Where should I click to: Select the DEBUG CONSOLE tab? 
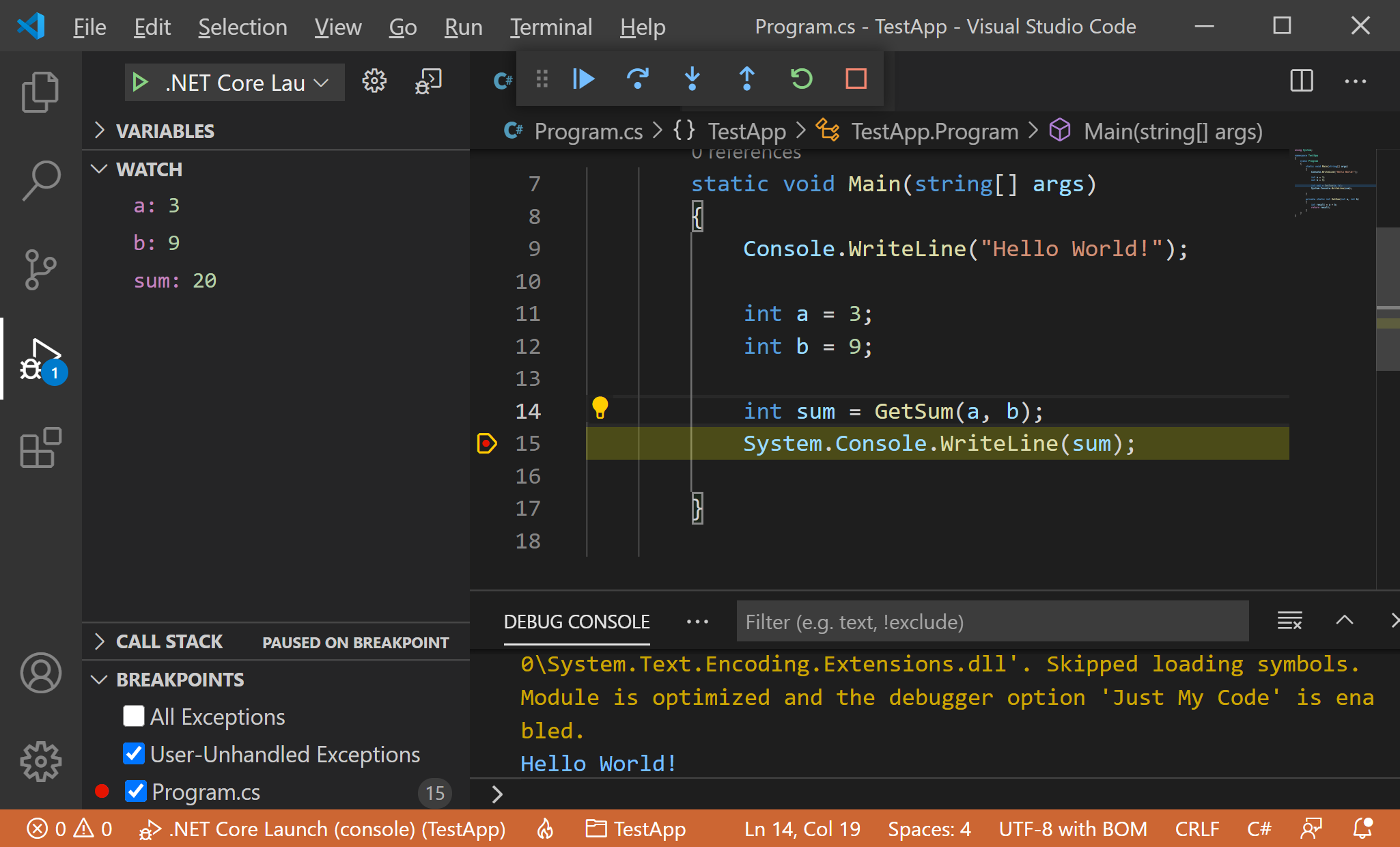576,622
